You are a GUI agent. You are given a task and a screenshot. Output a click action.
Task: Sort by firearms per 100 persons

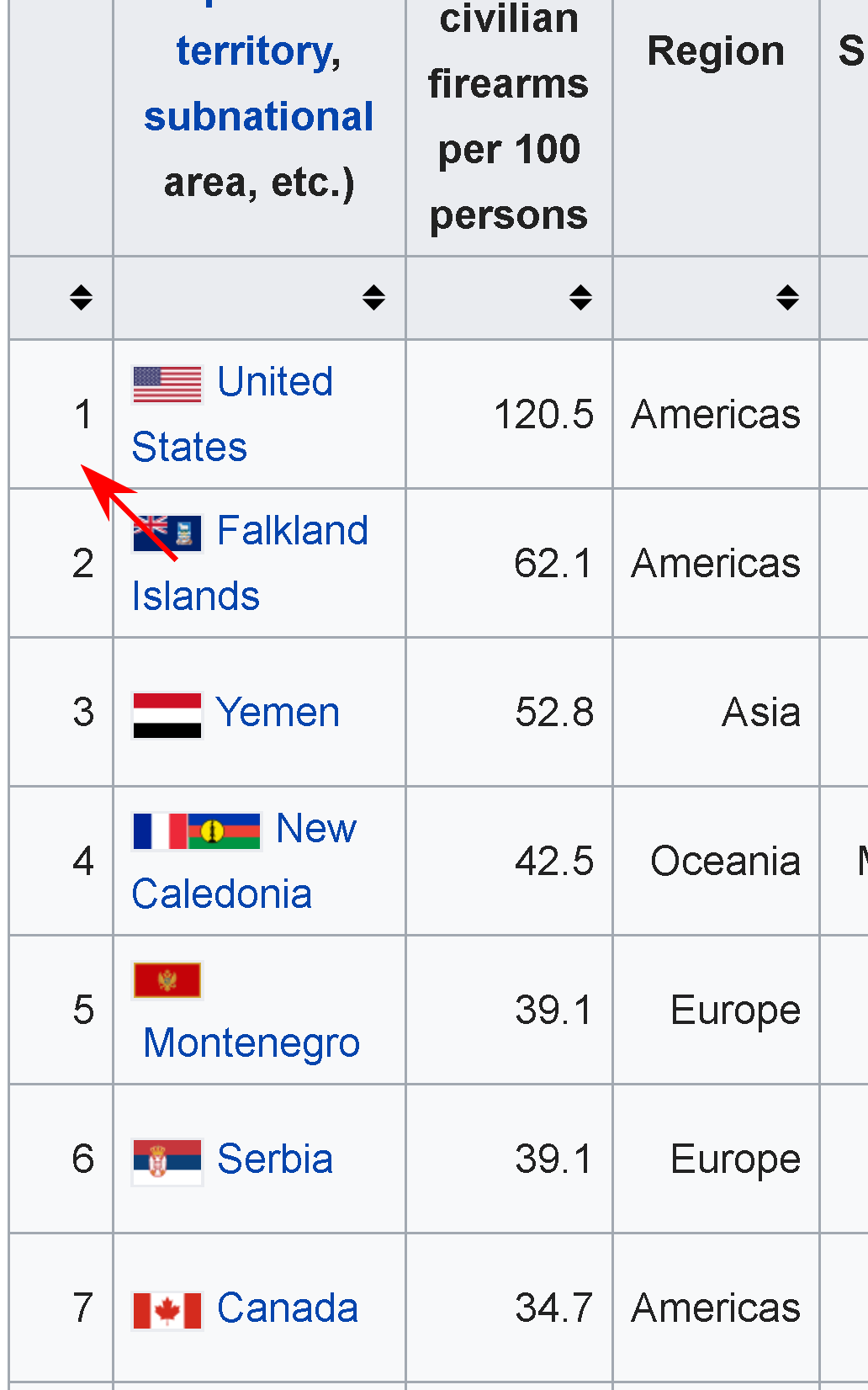tap(580, 297)
